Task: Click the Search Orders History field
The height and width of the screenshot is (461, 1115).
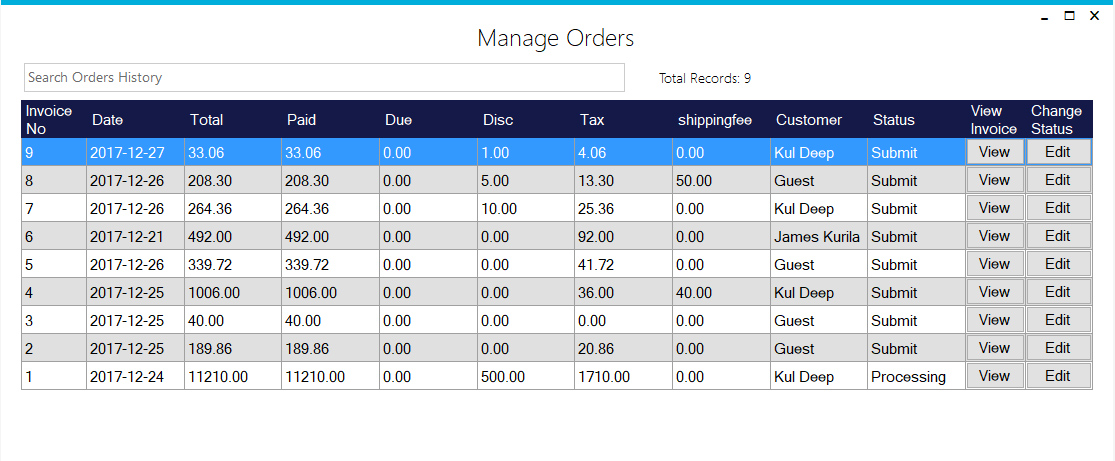Action: pos(324,77)
